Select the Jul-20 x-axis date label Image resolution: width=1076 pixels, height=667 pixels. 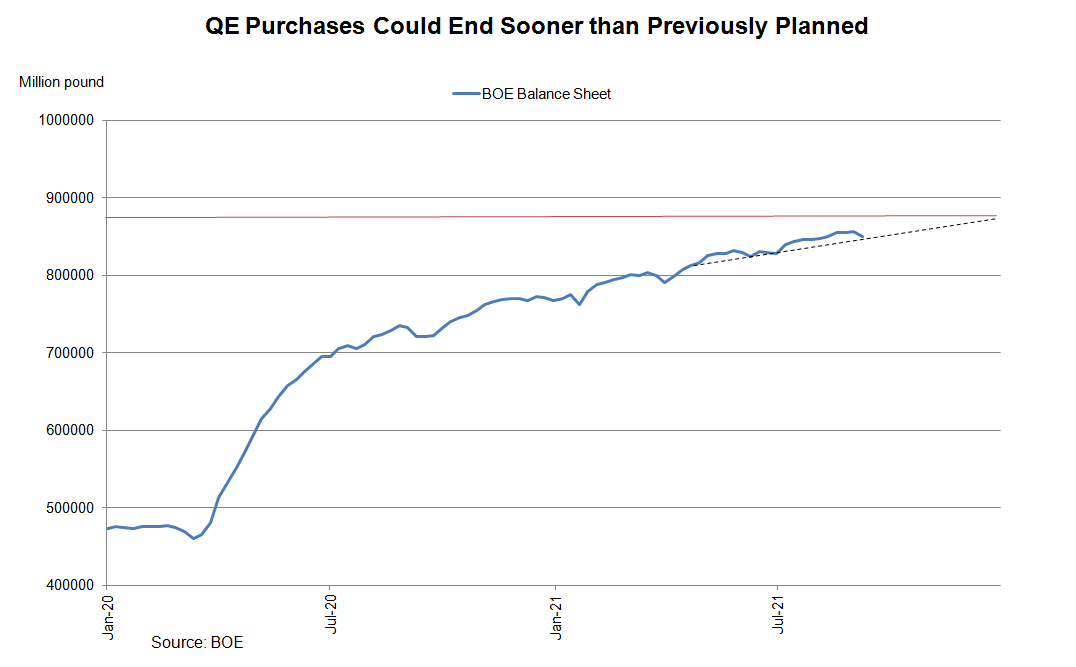coord(330,616)
